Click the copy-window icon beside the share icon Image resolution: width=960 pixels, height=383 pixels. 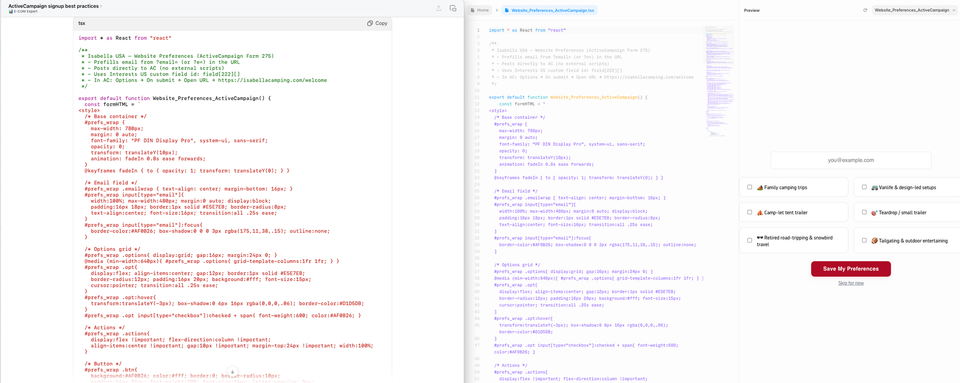click(453, 8)
